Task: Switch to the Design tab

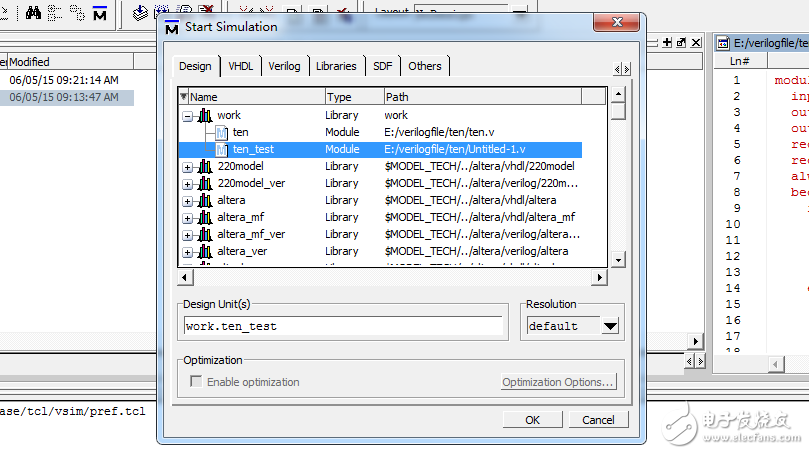Action: pos(196,66)
